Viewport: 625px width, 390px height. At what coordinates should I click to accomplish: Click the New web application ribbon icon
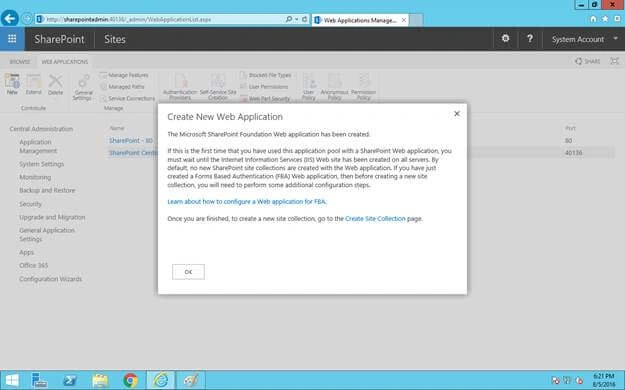tap(12, 84)
